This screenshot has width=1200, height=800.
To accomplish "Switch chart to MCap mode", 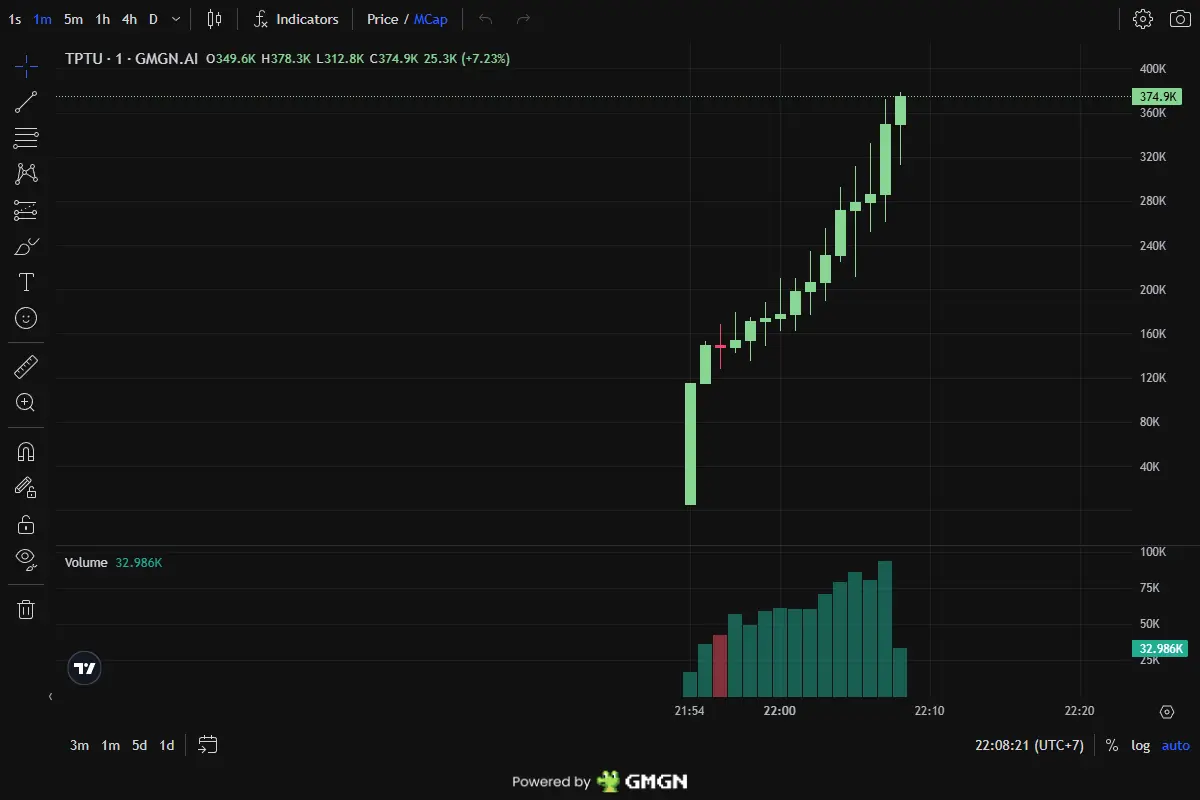I will click(x=431, y=19).
